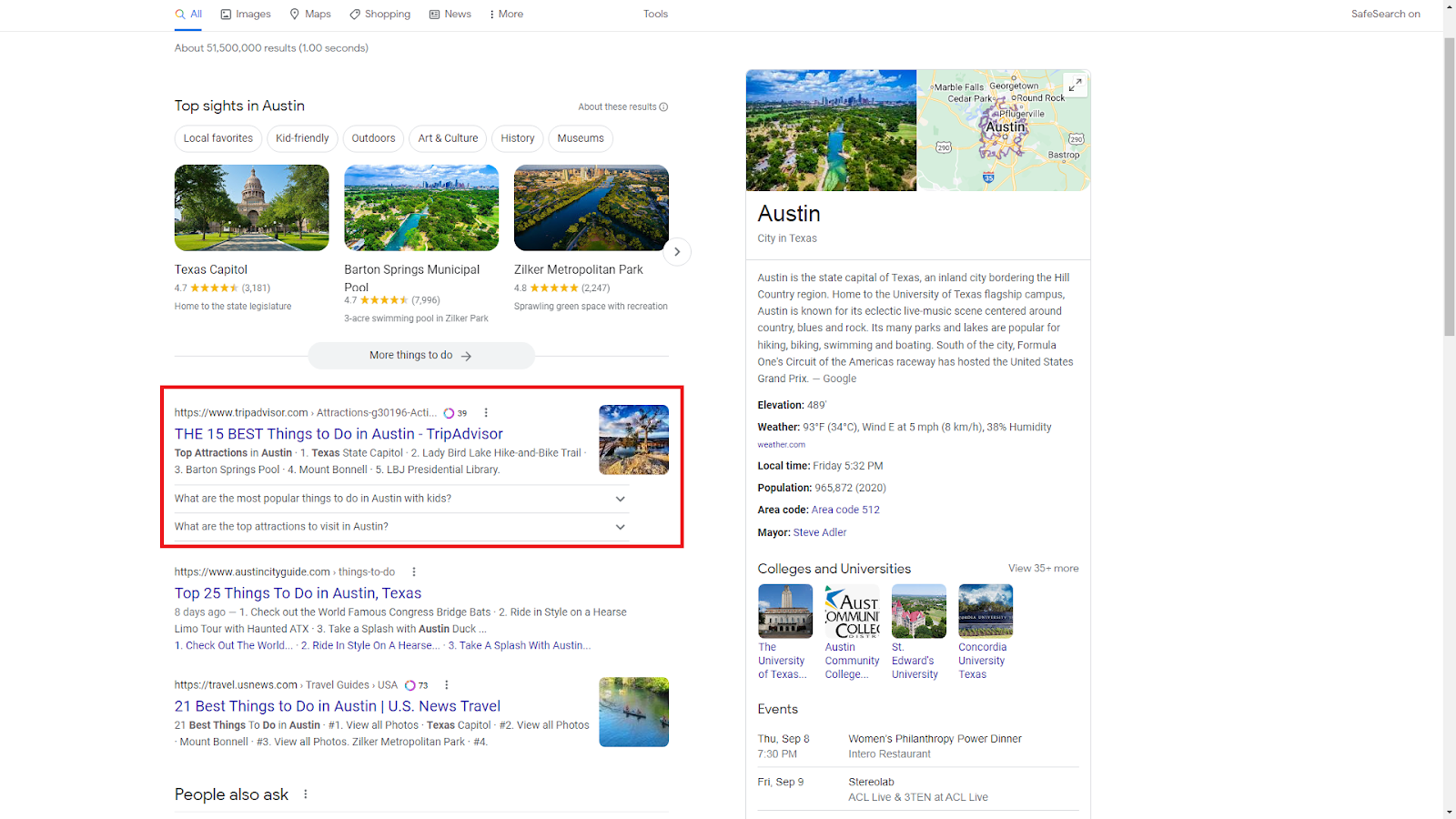Open 21 Best Things to Do U.S. News link
The width and height of the screenshot is (1456, 819).
tap(338, 706)
